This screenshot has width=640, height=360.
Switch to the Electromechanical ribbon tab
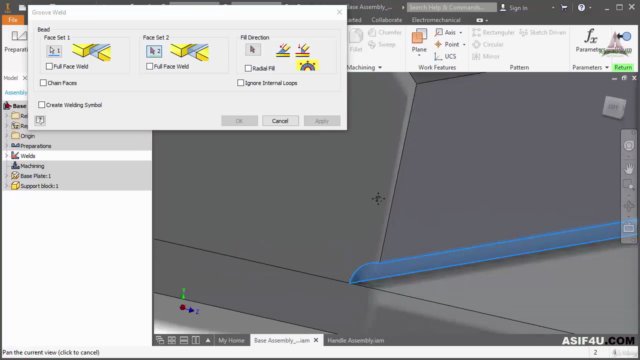click(x=436, y=20)
